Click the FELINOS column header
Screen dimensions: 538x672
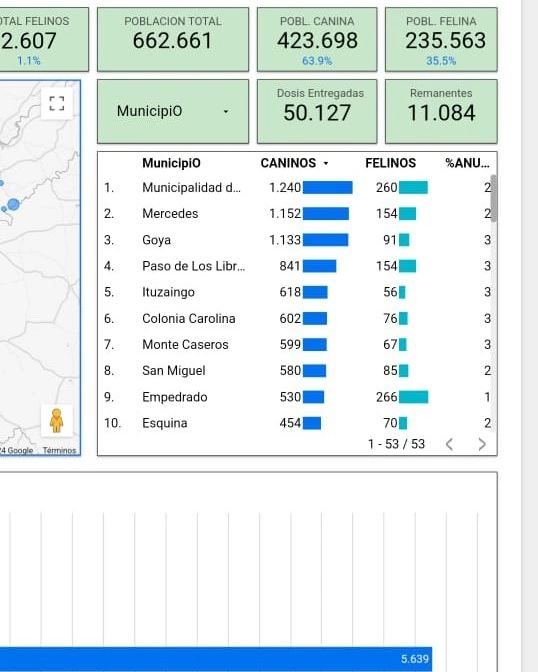coord(391,163)
